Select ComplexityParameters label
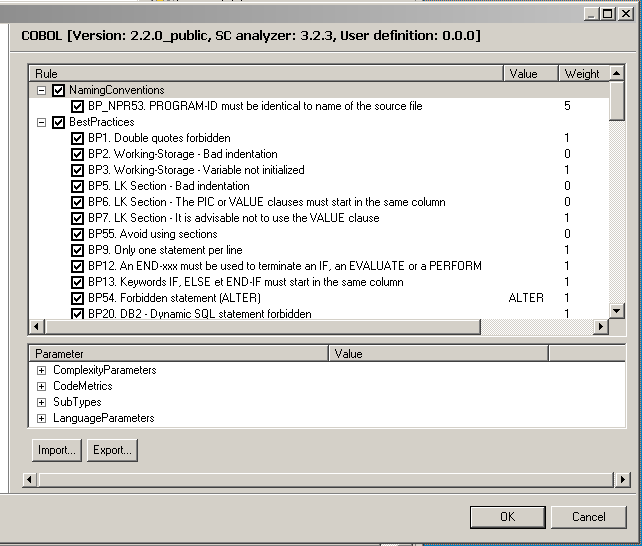This screenshot has width=642, height=546. [105, 370]
